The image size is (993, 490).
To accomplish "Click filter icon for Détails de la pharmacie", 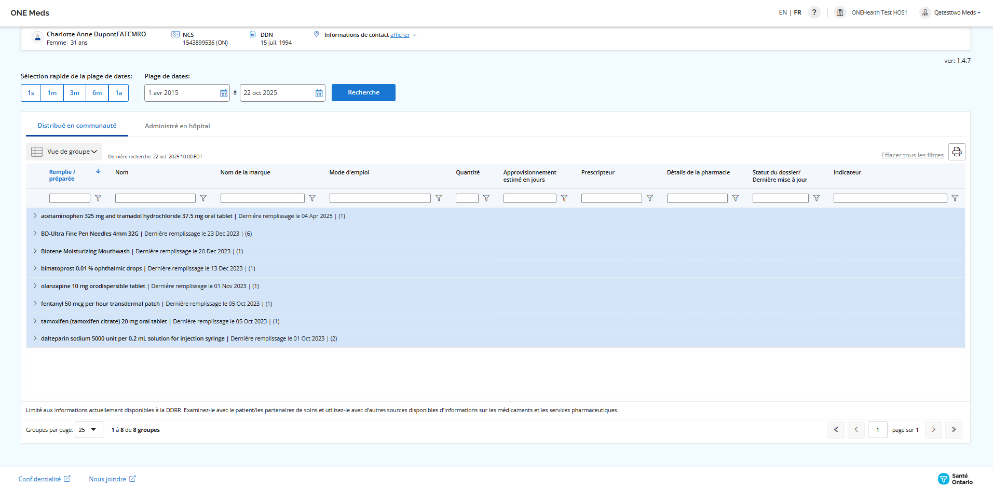I will point(735,198).
